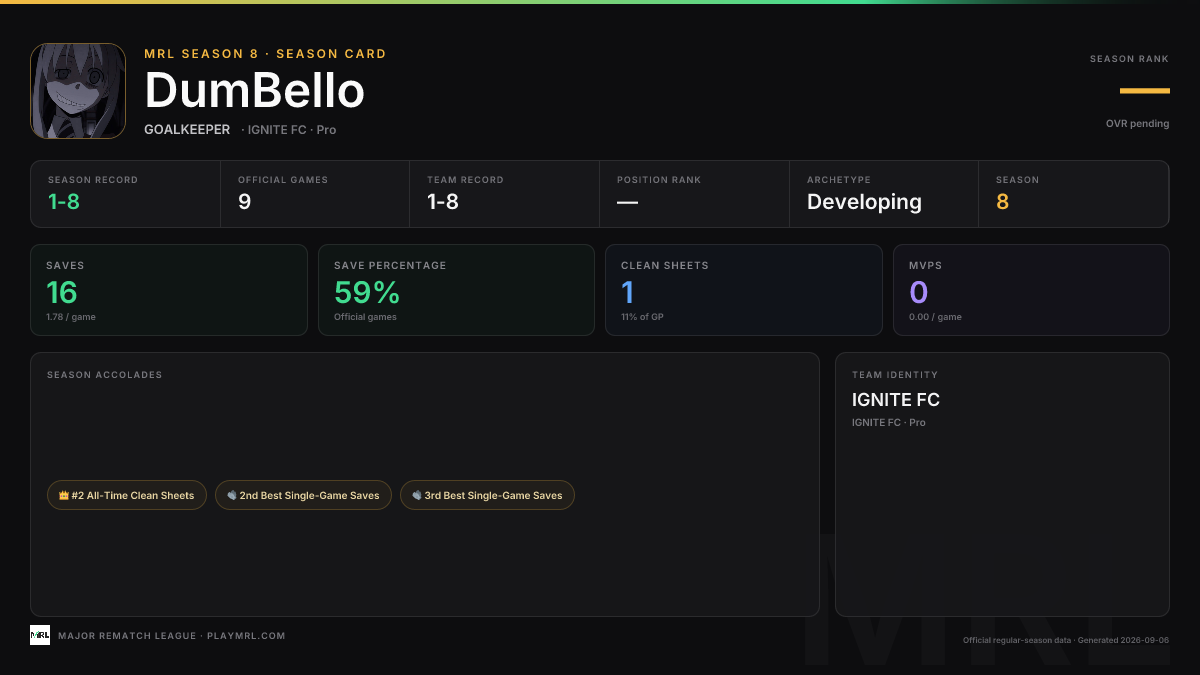Click the OVR pending text
Viewport: 1200px width, 675px height.
pyautogui.click(x=1137, y=124)
